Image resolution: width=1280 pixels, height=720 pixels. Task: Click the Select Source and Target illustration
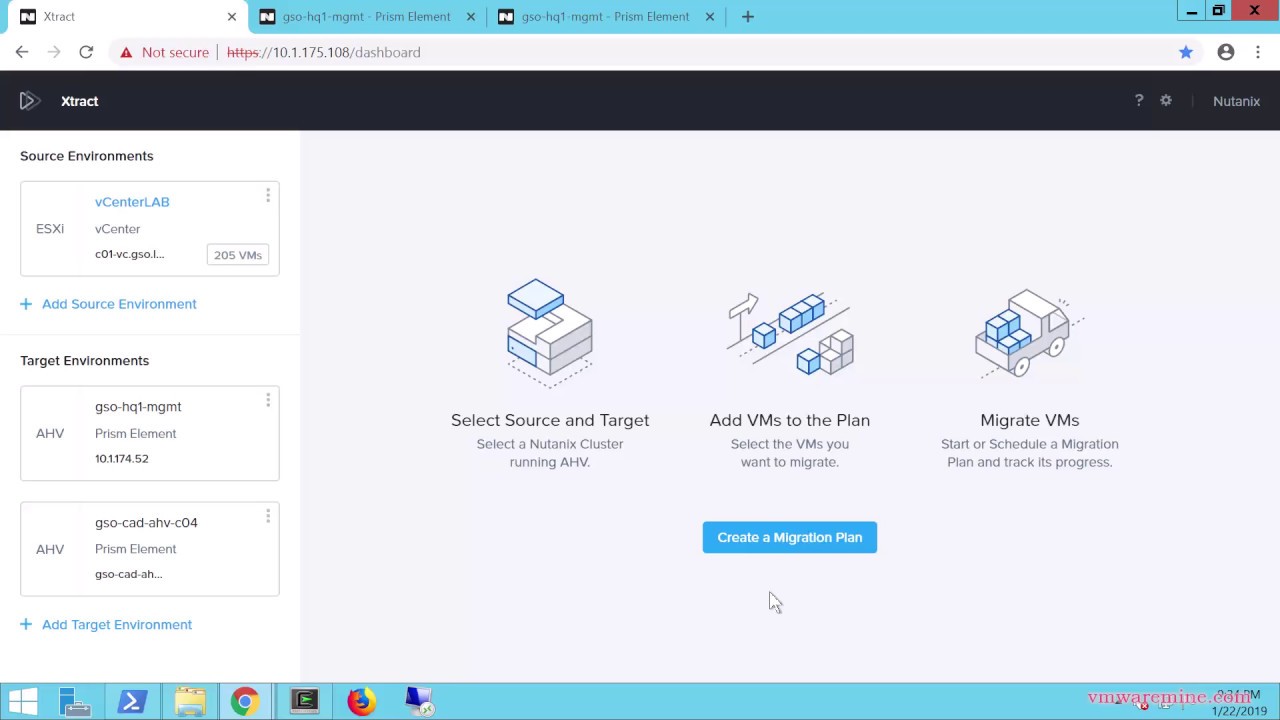pos(550,332)
